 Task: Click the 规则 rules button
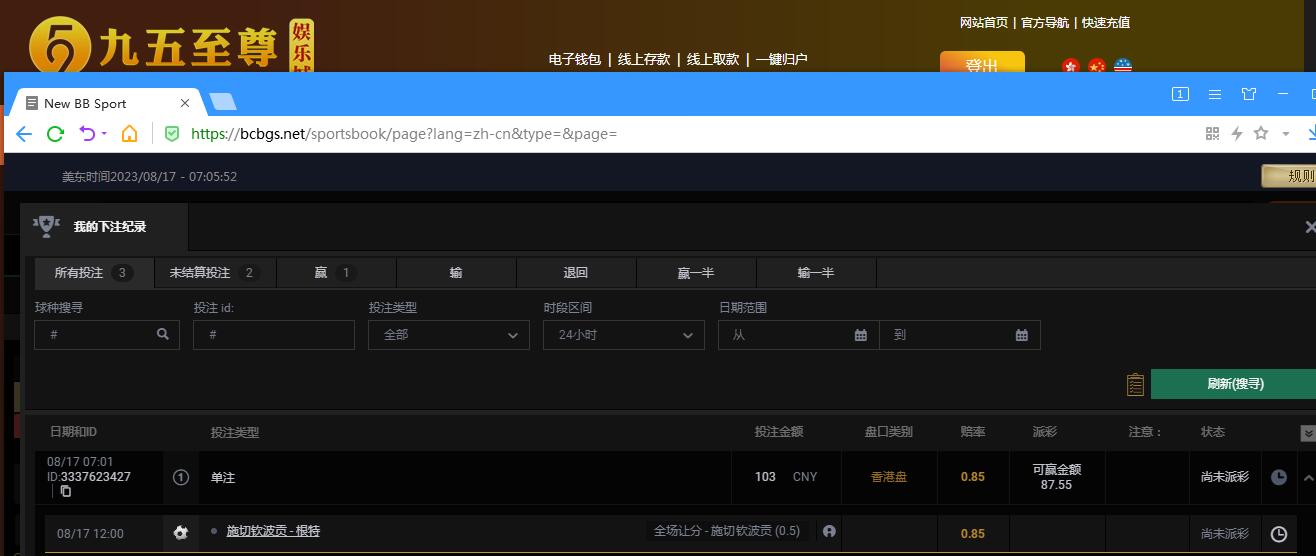[x=1289, y=176]
